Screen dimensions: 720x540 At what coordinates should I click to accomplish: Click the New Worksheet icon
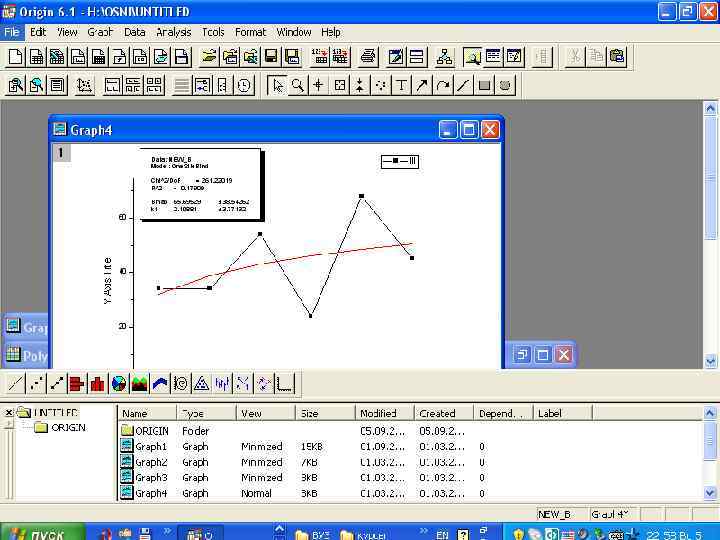[36, 57]
